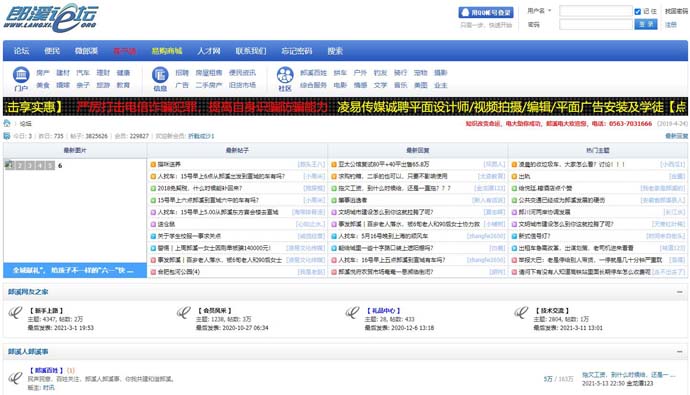Open the 美食 category link
The width and height of the screenshot is (690, 395).
click(43, 85)
